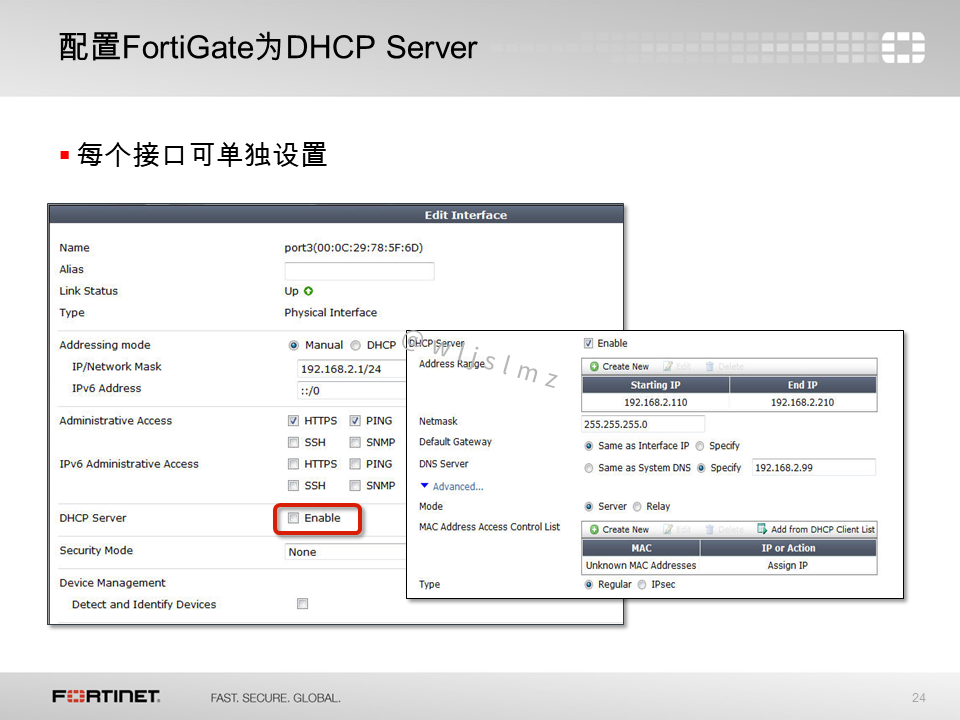Click the Edit icon in MAC Access Control toolbar
Image resolution: width=960 pixels, height=720 pixels.
677,529
